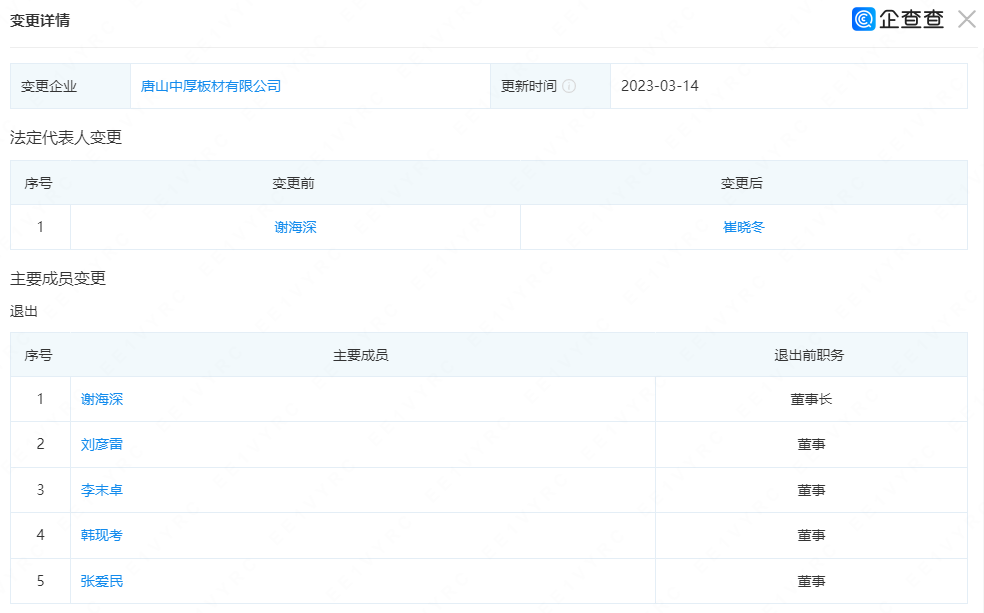Screen dimensions: 984x613
Task: Click the 企查查 logo icon
Action: [864, 19]
